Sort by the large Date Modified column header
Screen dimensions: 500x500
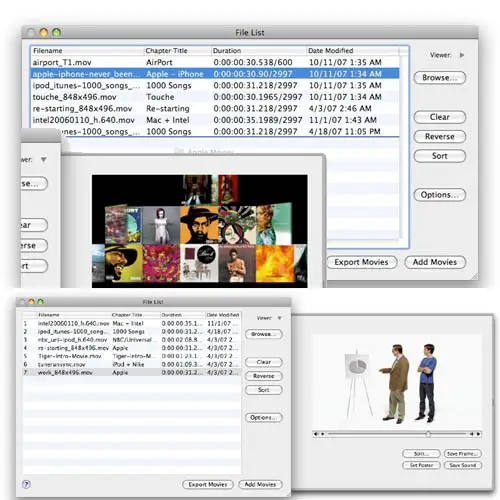point(352,51)
